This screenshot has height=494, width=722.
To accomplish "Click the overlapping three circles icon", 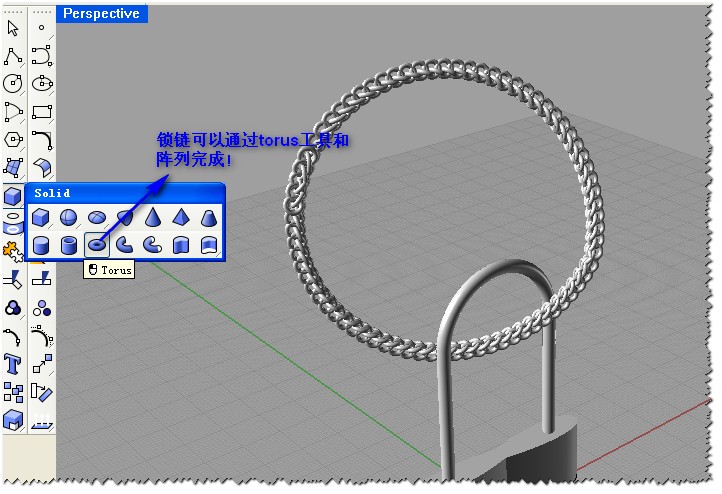I will tap(13, 308).
